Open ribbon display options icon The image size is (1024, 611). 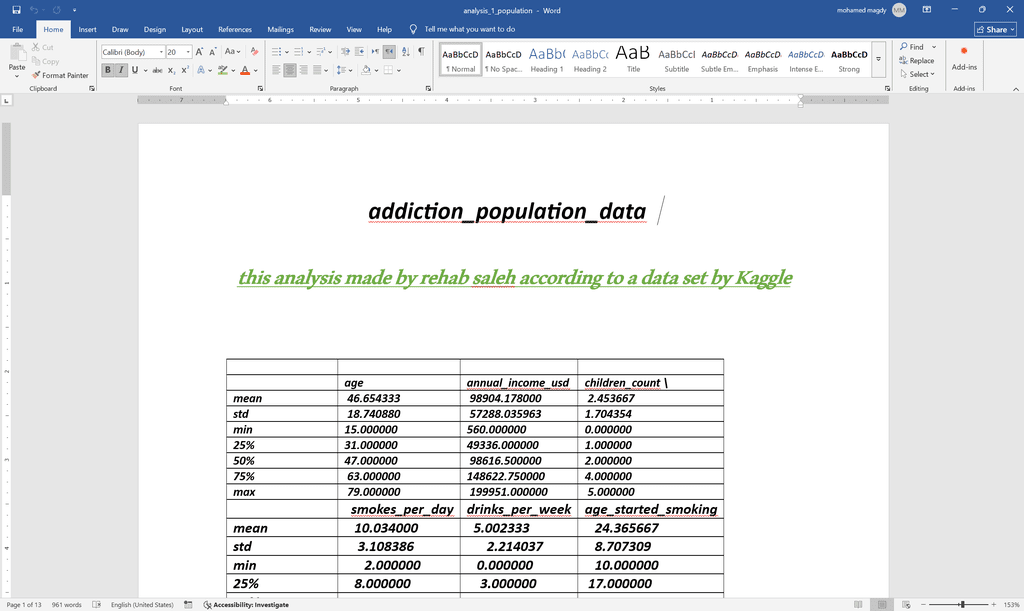click(927, 10)
